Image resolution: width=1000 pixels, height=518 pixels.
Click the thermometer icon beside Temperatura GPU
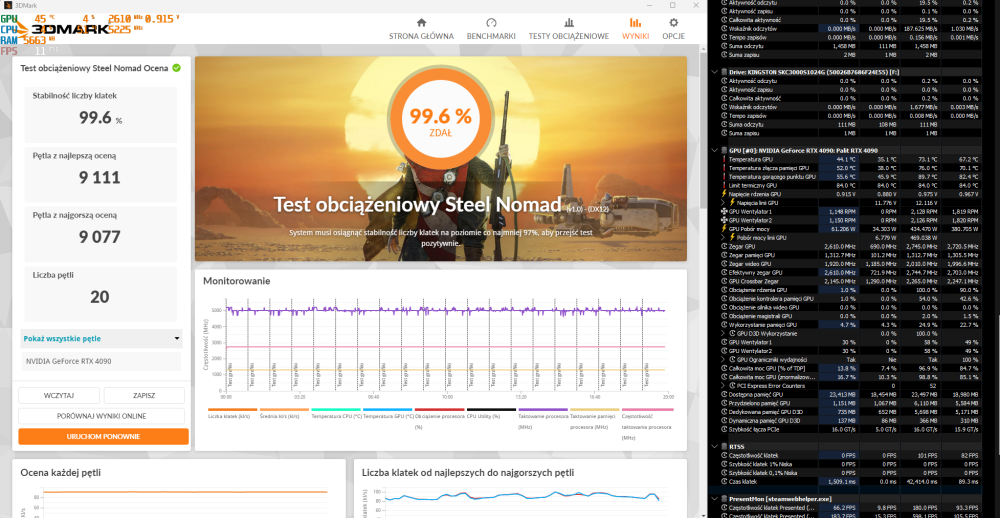pyautogui.click(x=723, y=159)
